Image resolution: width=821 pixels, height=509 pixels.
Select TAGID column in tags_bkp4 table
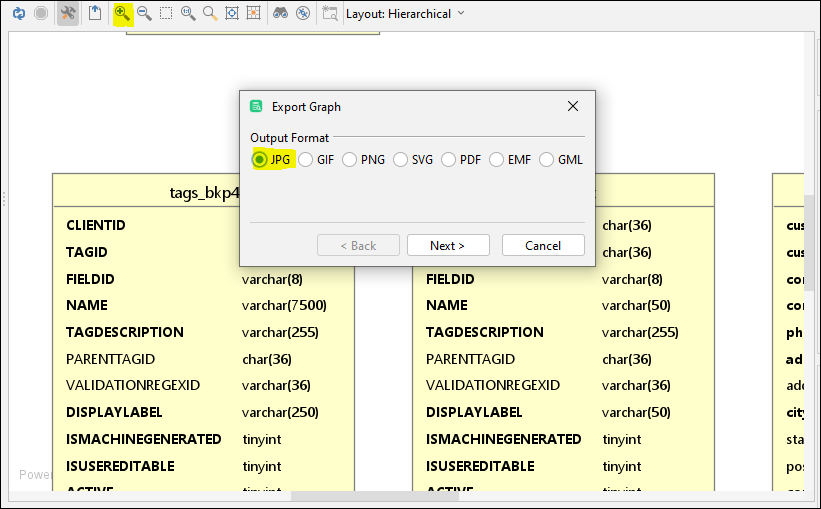click(x=86, y=252)
